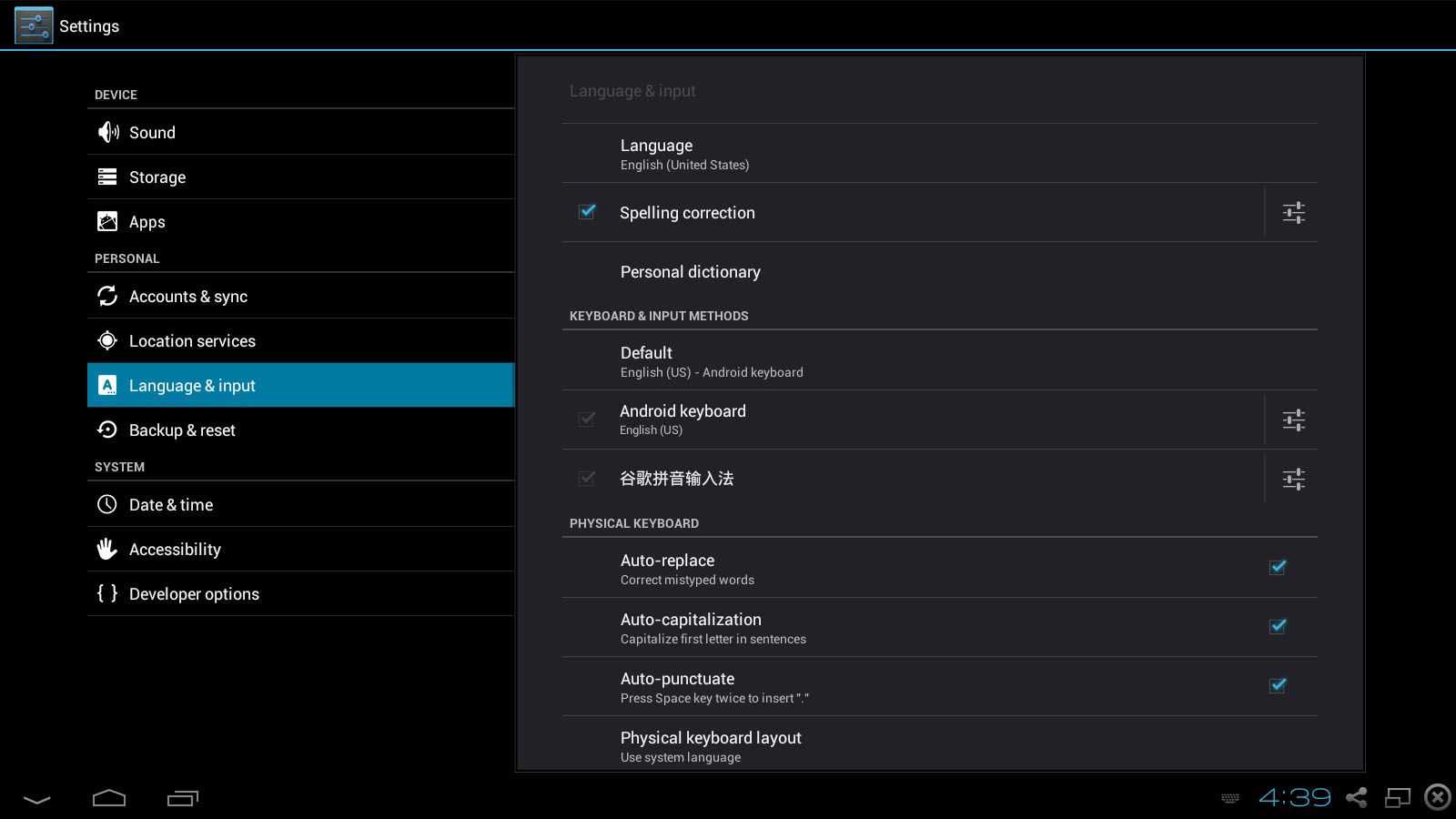Open Accessibility settings
Image resolution: width=1456 pixels, height=819 pixels.
click(301, 549)
